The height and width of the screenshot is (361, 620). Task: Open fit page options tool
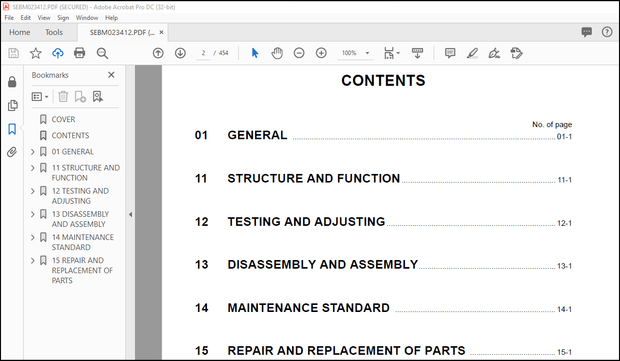tap(391, 53)
